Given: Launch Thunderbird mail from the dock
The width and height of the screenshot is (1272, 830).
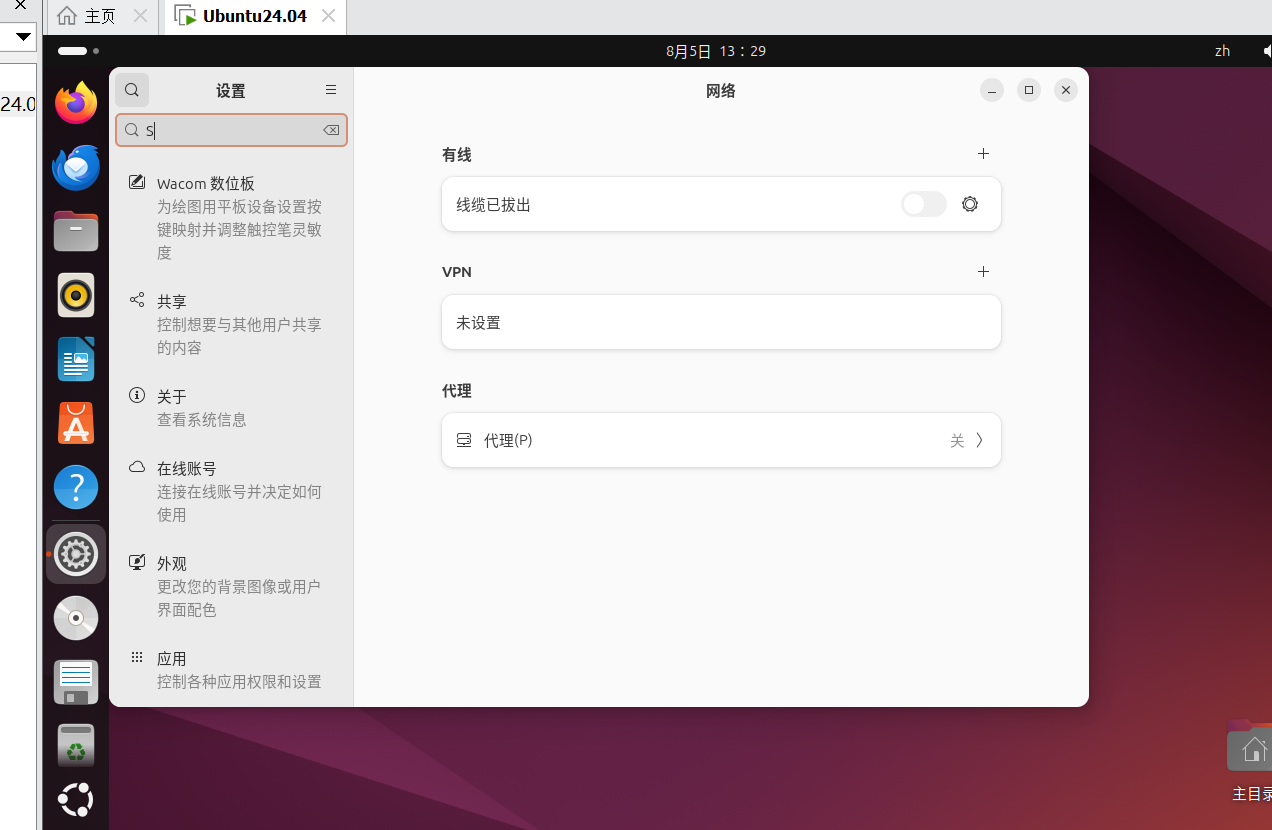Looking at the screenshot, I should pyautogui.click(x=76, y=167).
